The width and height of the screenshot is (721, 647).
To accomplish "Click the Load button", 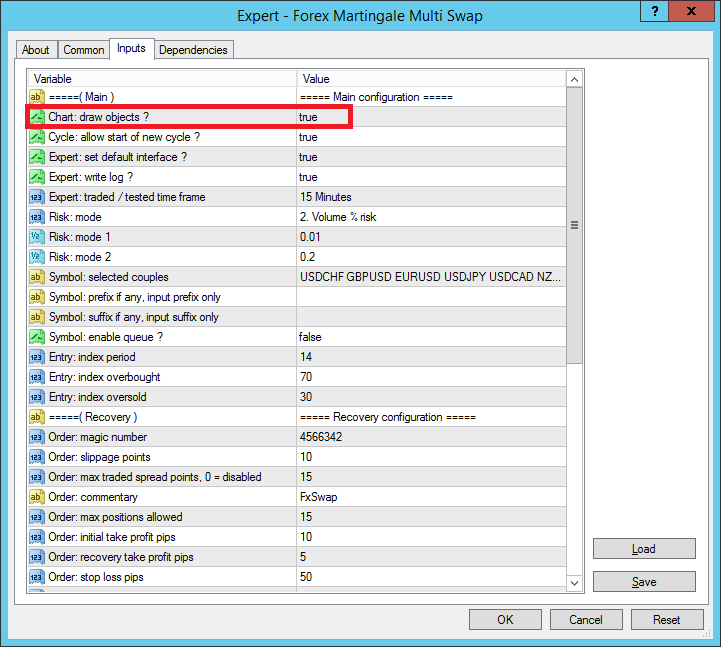I will 644,549.
